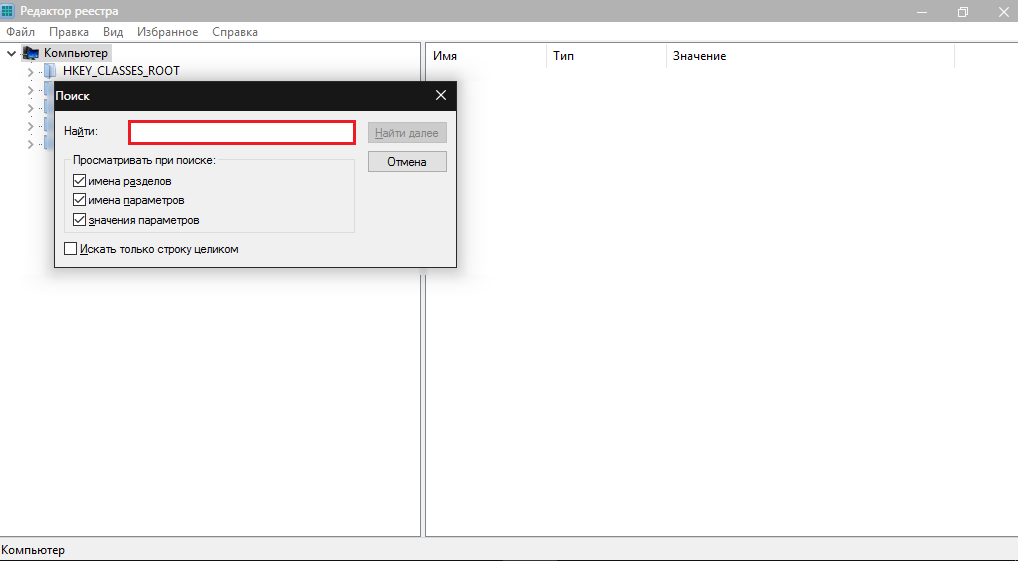Collapse the Компьютер tree node
1018x561 pixels.
click(x=11, y=53)
